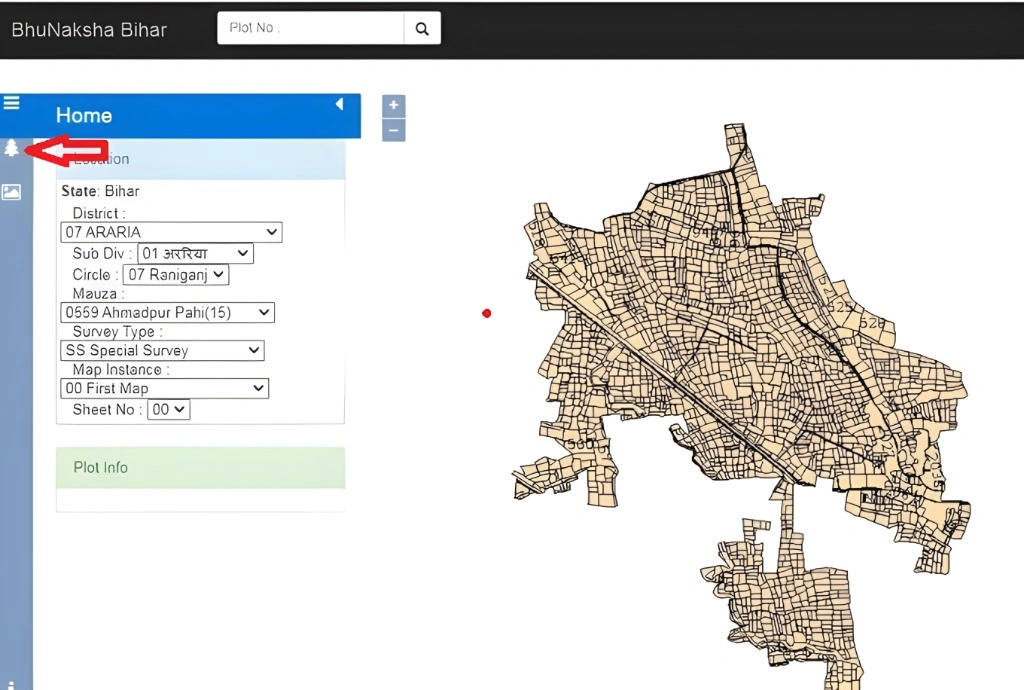Viewport: 1024px width, 690px height.
Task: Click the "Mauza :" label
Action: (98, 294)
